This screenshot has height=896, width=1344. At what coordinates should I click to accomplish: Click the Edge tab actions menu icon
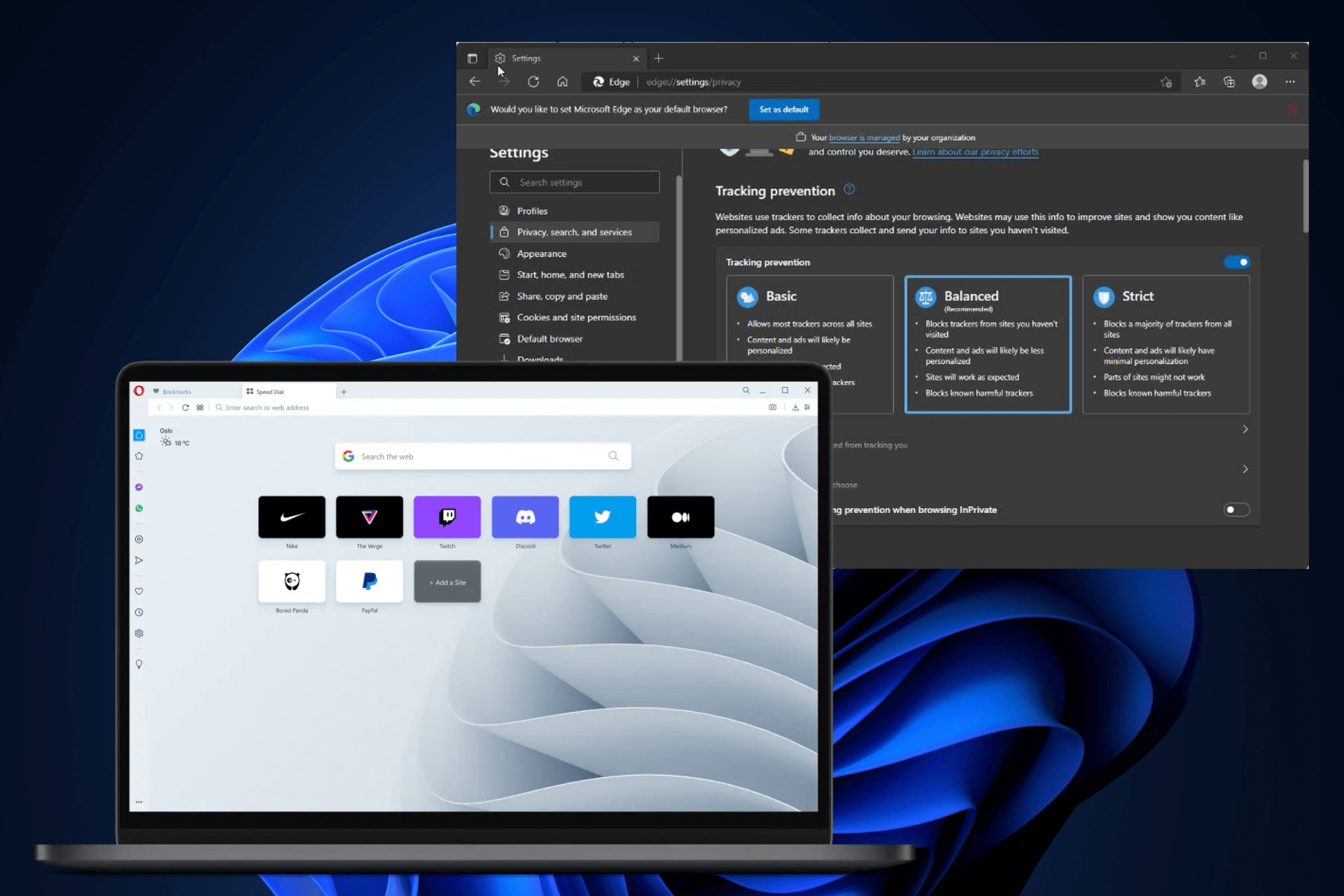[x=472, y=58]
